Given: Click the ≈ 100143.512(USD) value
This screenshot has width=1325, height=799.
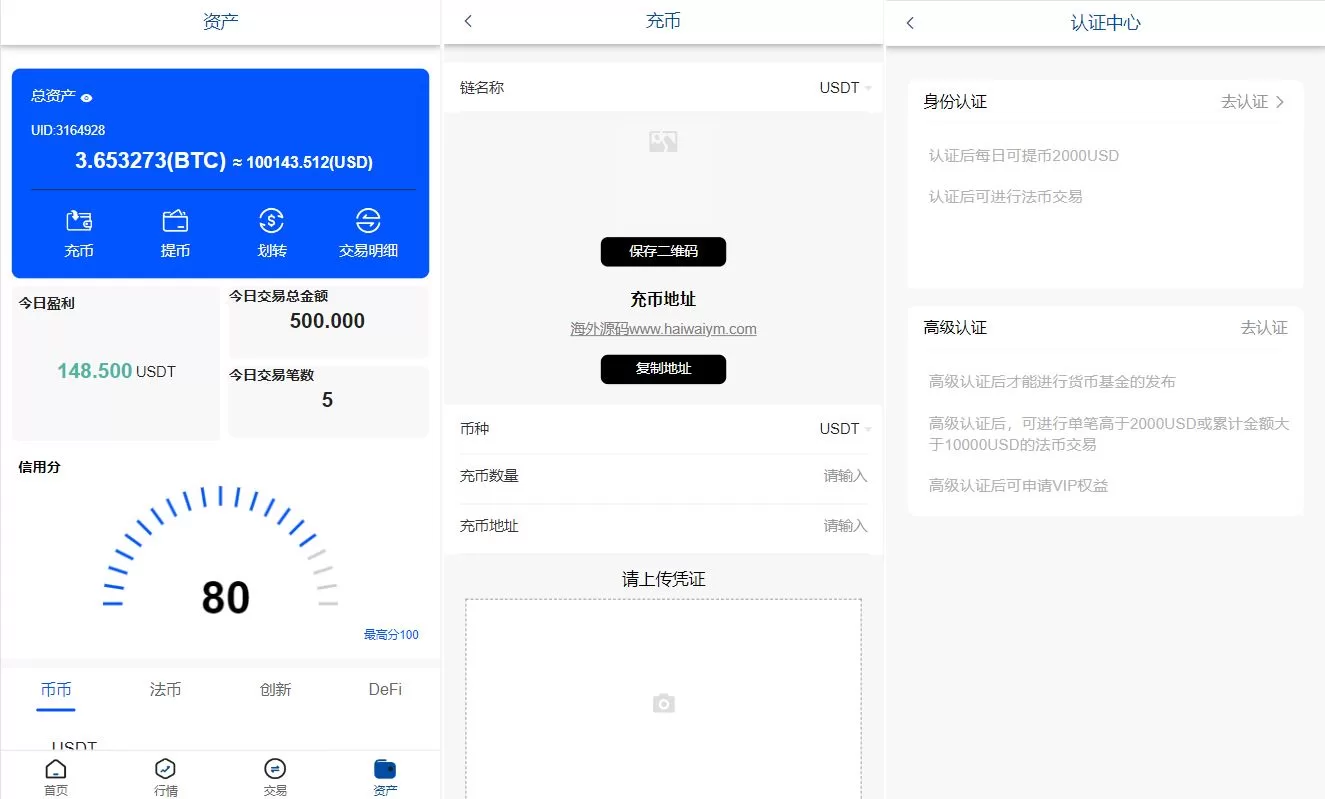Looking at the screenshot, I should (303, 162).
